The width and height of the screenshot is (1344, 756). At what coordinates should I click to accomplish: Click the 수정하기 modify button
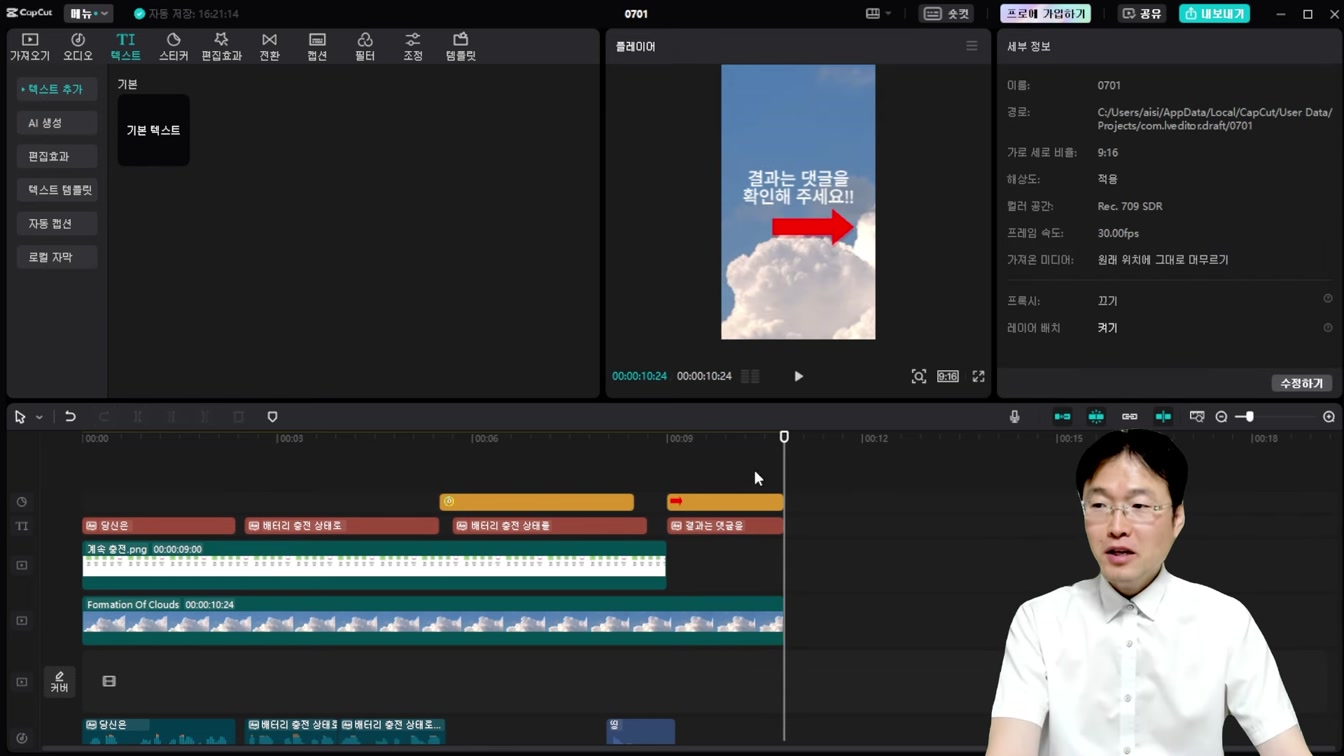point(1301,383)
